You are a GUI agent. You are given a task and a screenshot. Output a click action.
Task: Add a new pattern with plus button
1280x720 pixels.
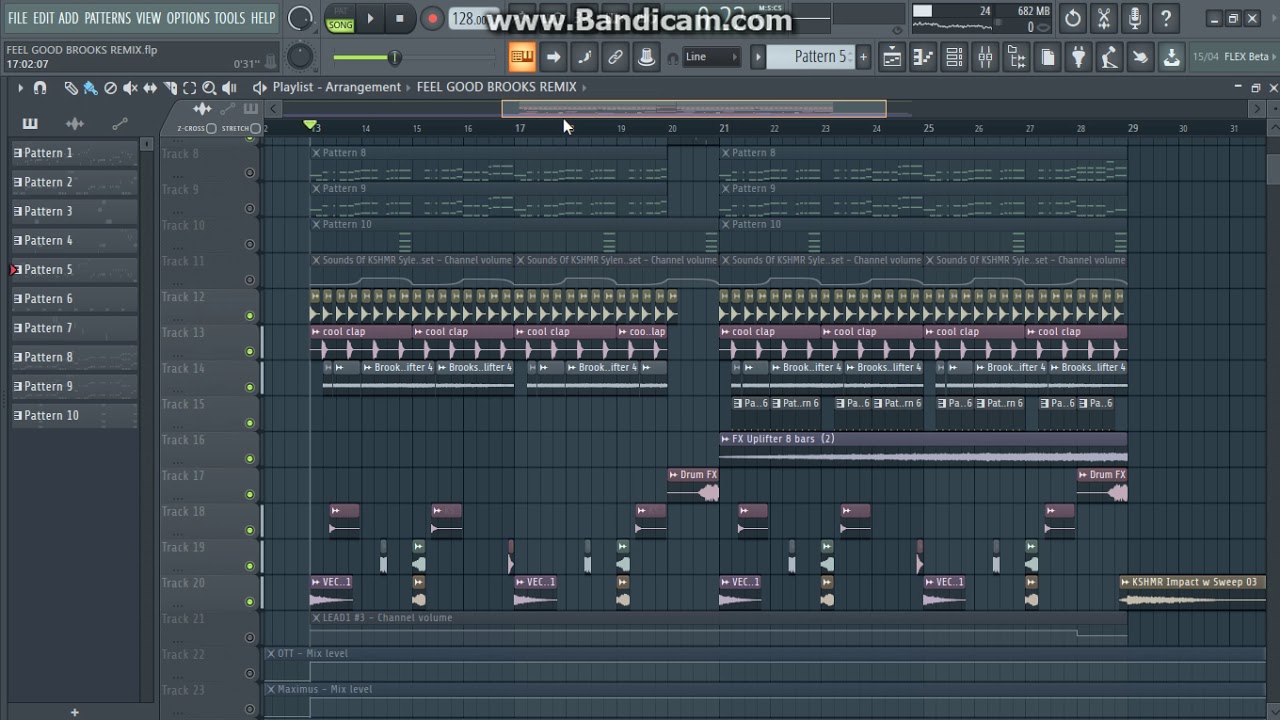[x=863, y=57]
